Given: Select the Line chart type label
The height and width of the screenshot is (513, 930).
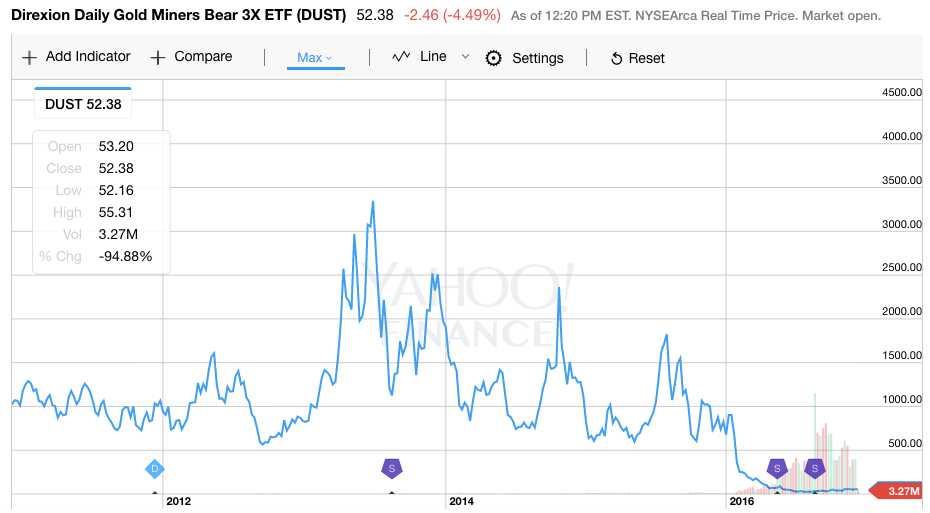Looking at the screenshot, I should click(433, 56).
